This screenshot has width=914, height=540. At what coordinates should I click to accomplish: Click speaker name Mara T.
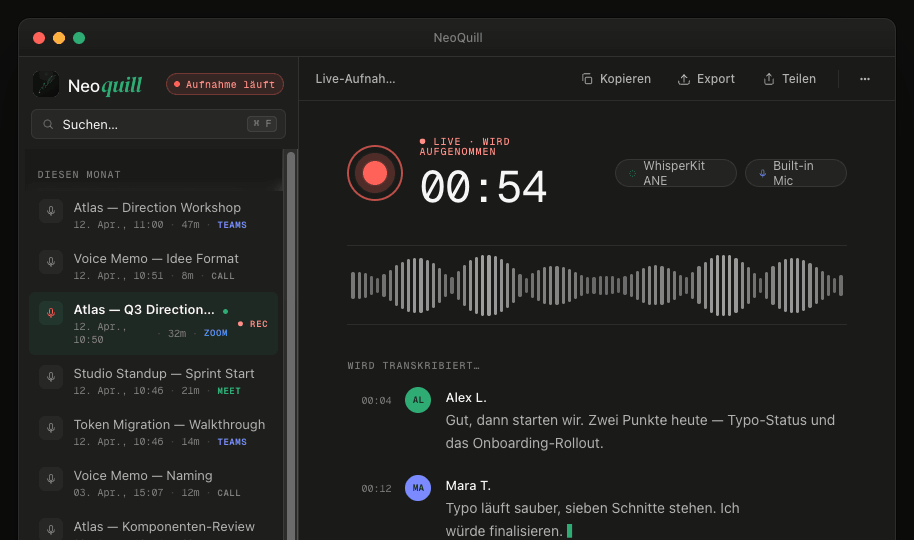[468, 486]
